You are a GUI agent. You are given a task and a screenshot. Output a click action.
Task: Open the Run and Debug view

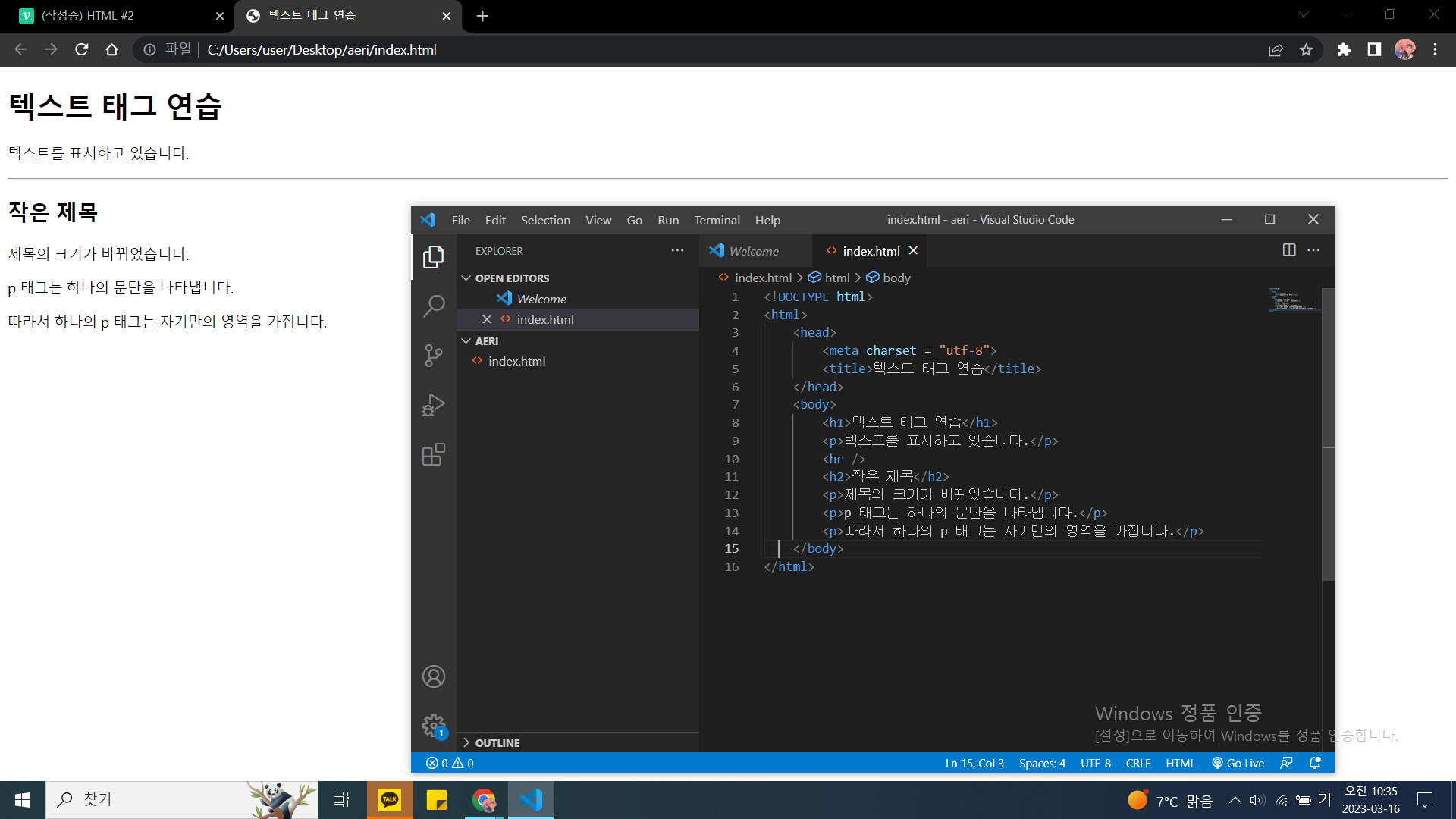tap(433, 405)
